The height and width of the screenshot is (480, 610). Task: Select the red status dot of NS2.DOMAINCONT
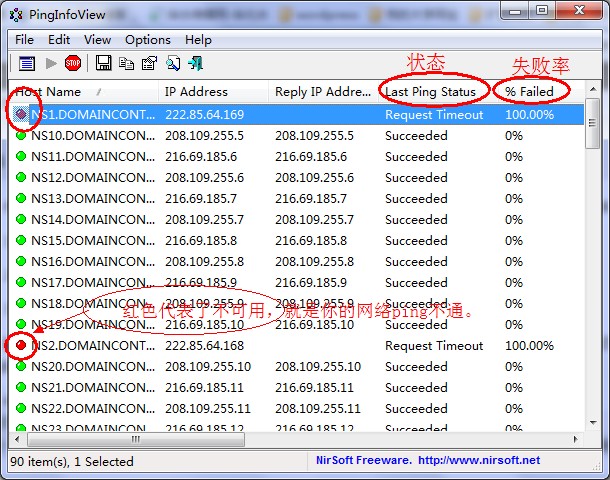point(21,346)
